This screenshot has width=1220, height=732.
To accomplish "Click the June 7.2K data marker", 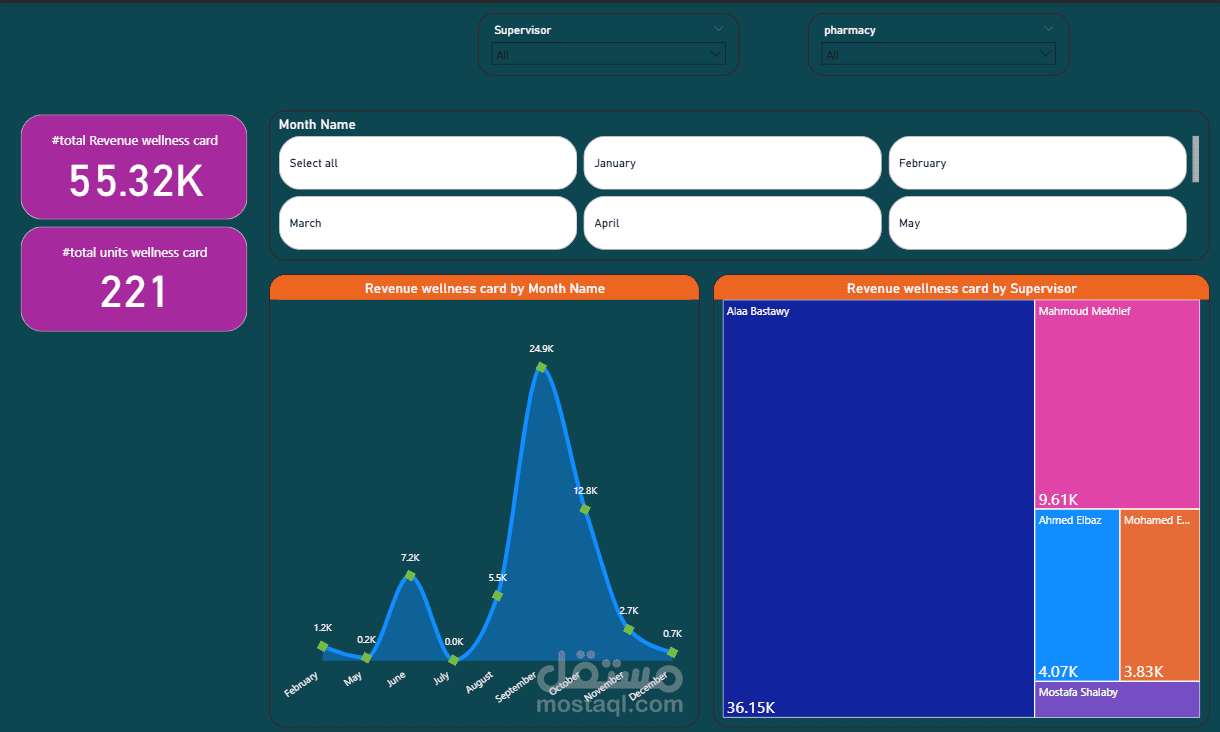I will [x=410, y=575].
